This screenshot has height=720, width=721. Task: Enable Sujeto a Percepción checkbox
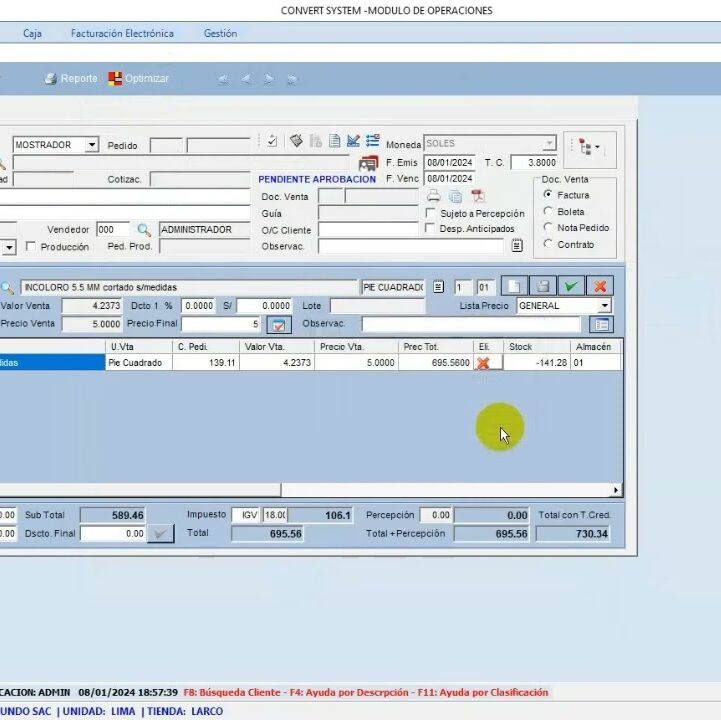pyautogui.click(x=430, y=213)
